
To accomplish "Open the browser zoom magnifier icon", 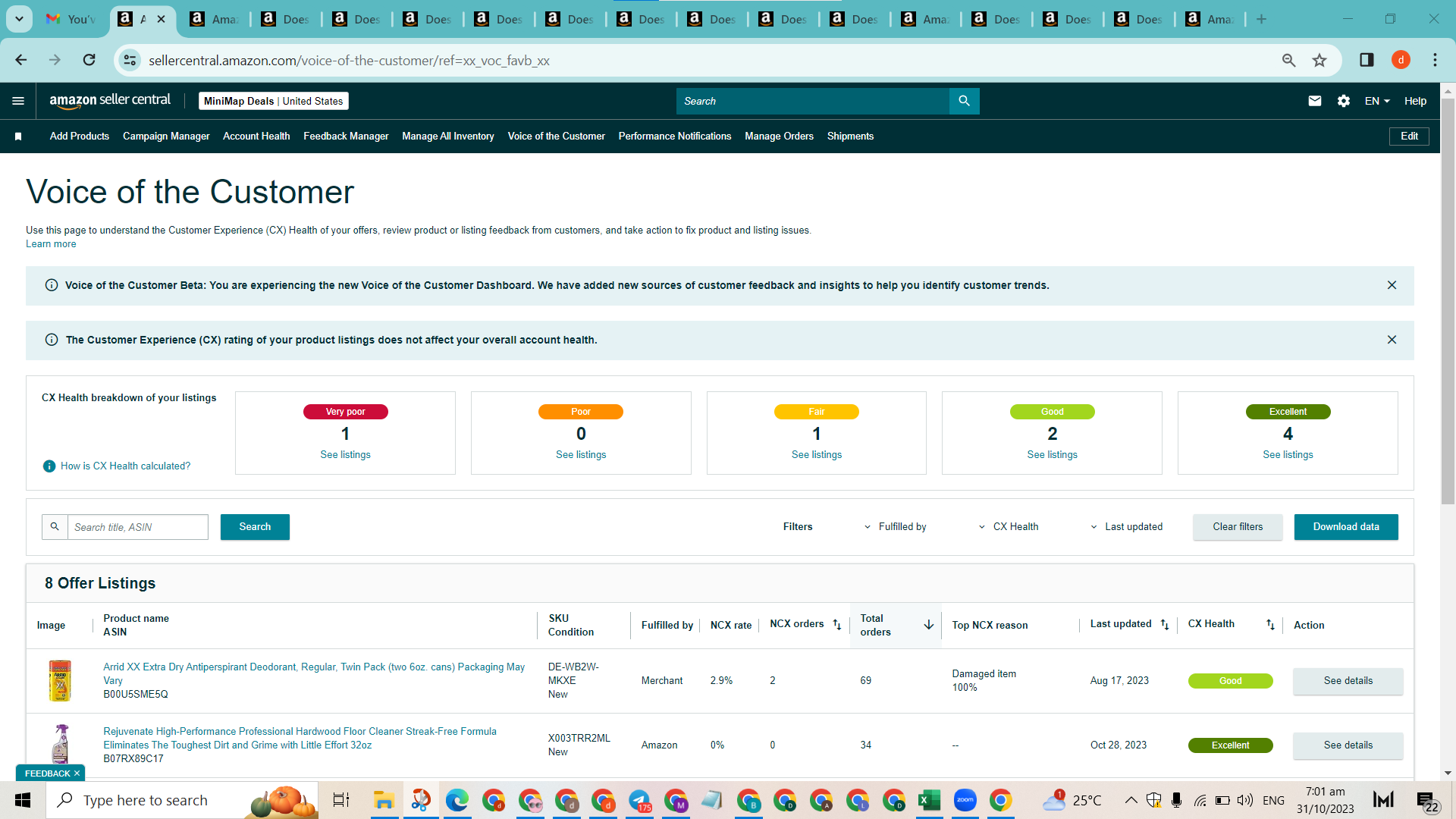I will [x=1288, y=60].
